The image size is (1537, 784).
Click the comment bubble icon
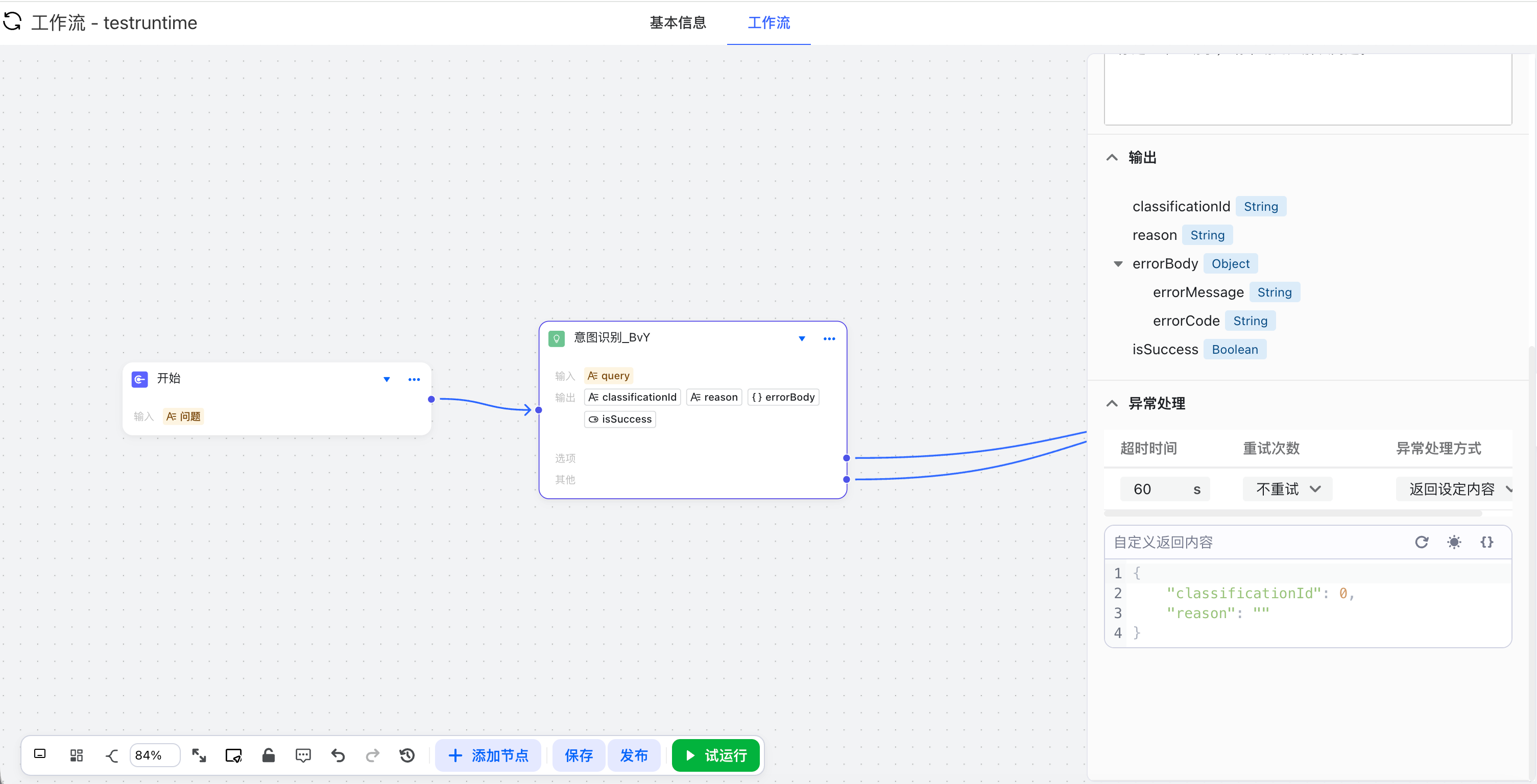tap(303, 755)
